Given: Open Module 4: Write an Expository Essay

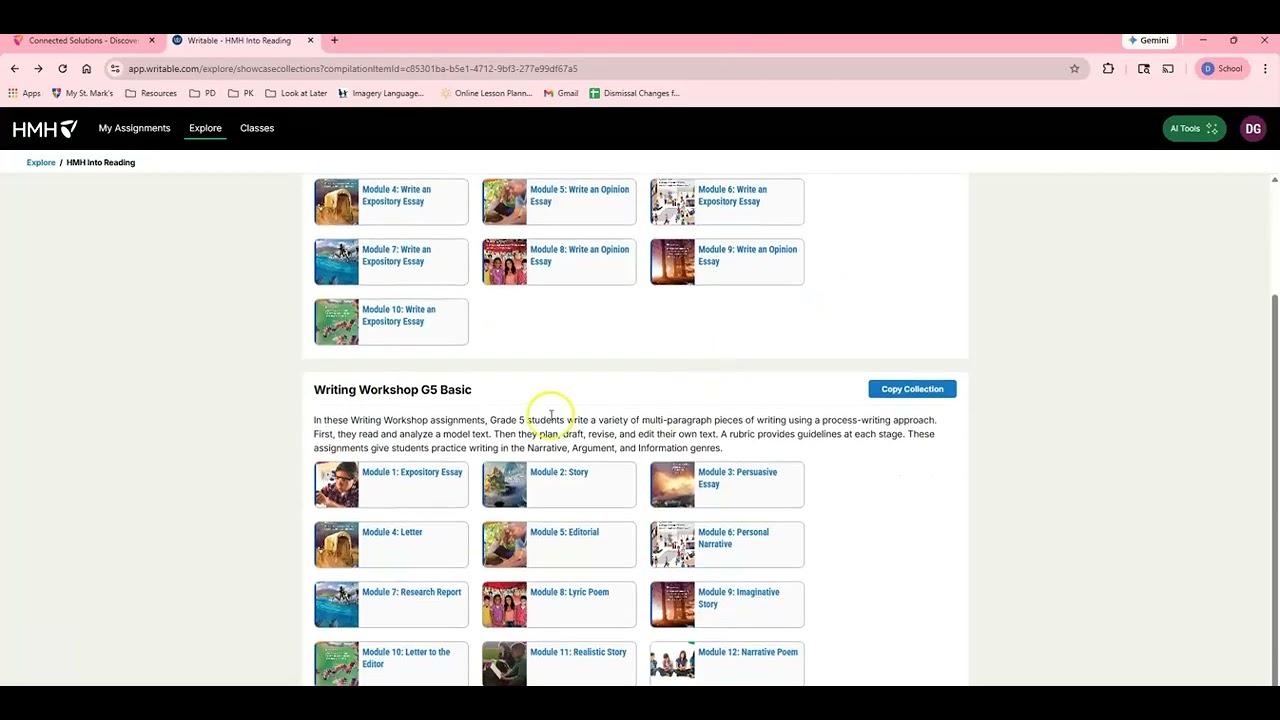Looking at the screenshot, I should 391,202.
